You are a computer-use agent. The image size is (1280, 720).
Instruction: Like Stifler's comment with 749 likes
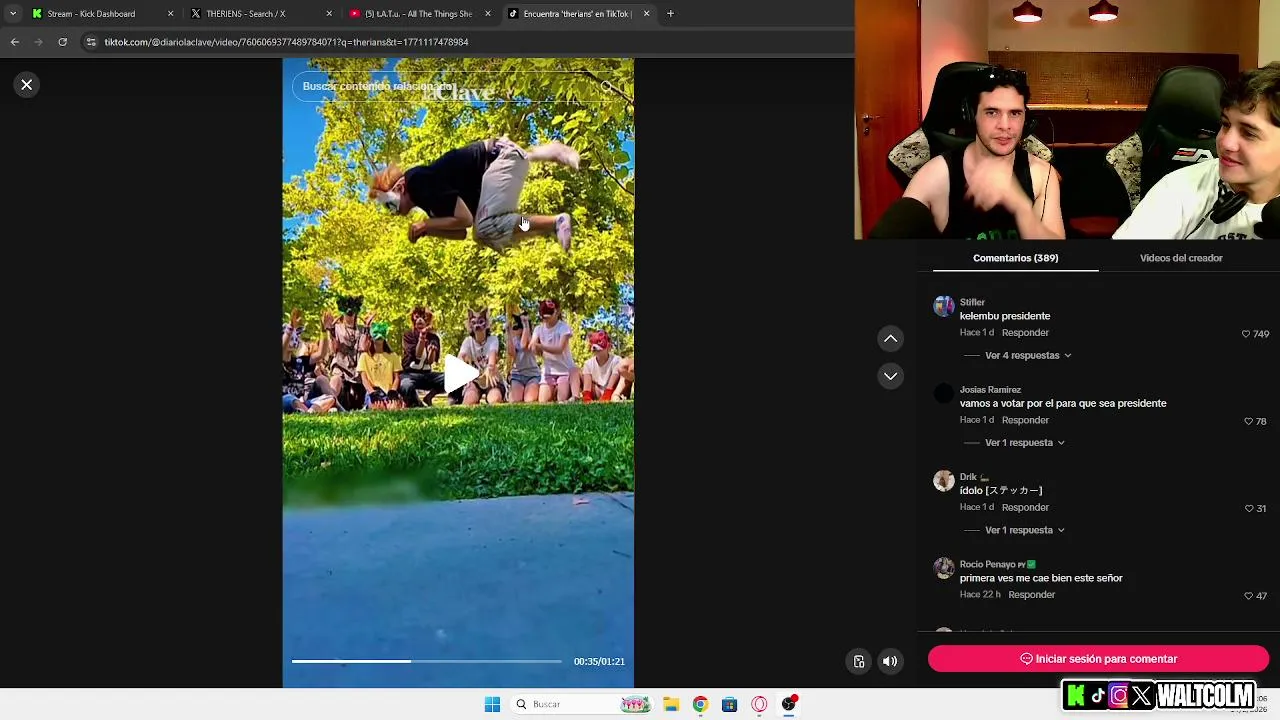point(1246,334)
